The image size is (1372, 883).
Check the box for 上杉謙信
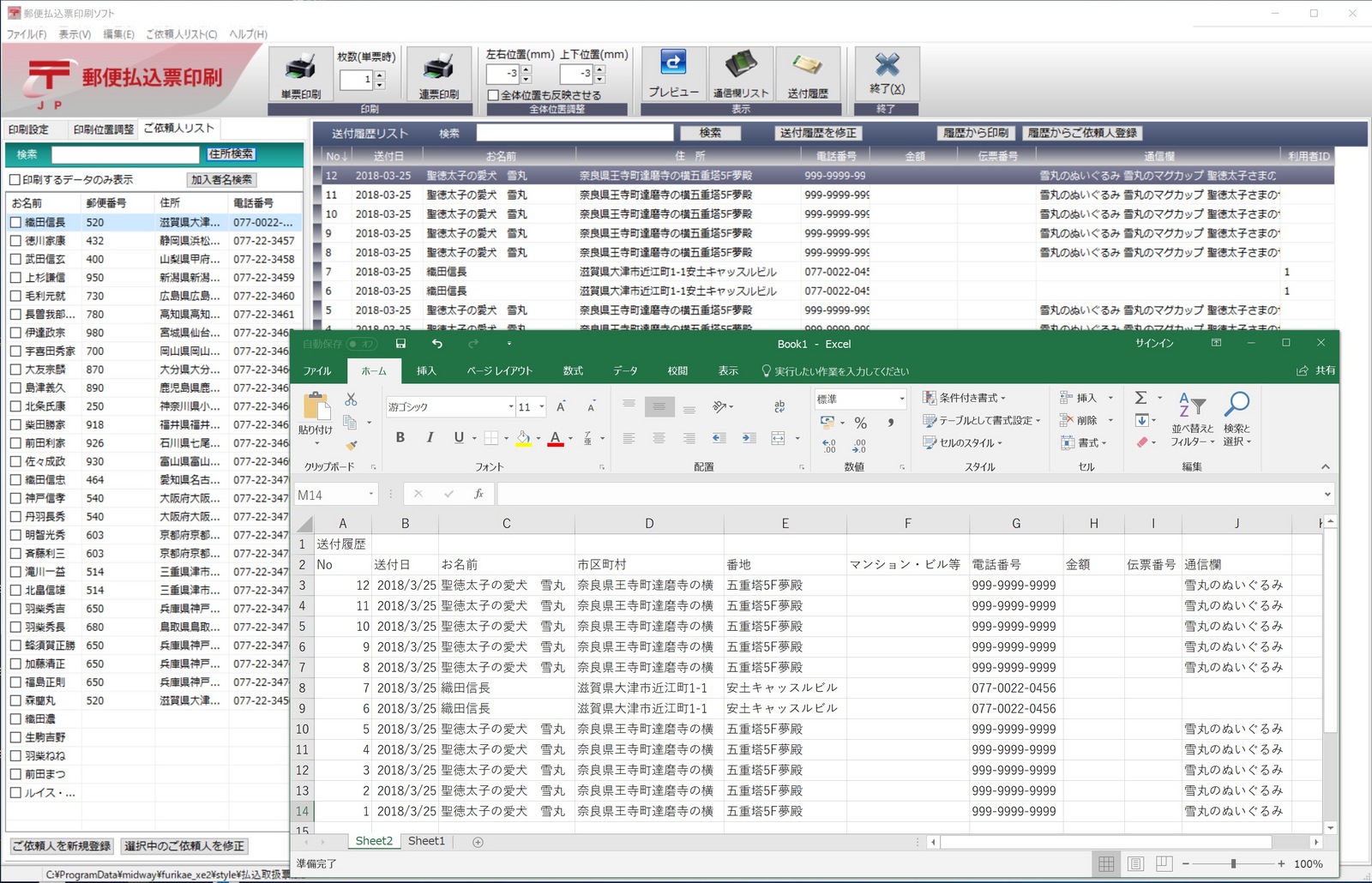(15, 278)
